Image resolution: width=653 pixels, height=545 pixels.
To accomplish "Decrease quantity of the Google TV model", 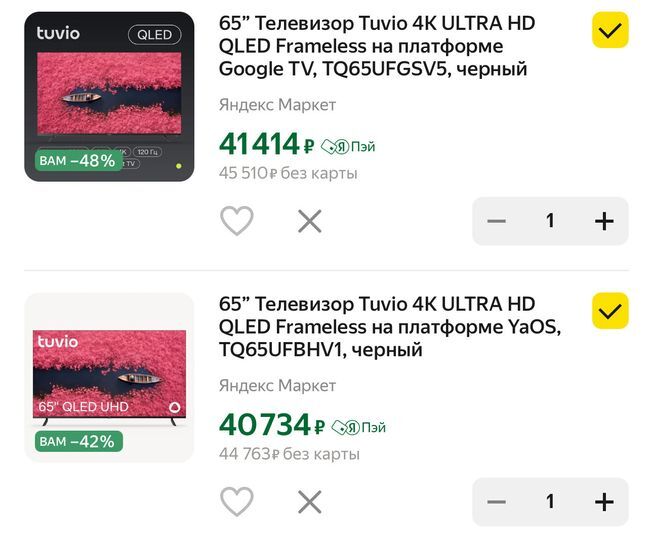I will (496, 221).
